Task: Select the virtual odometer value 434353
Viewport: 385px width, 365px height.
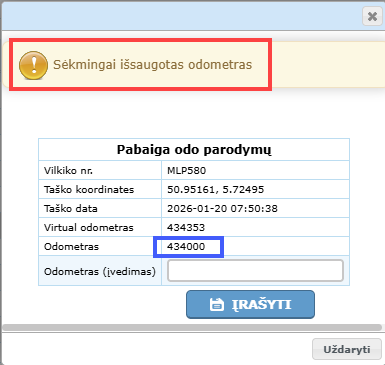Action: point(186,228)
